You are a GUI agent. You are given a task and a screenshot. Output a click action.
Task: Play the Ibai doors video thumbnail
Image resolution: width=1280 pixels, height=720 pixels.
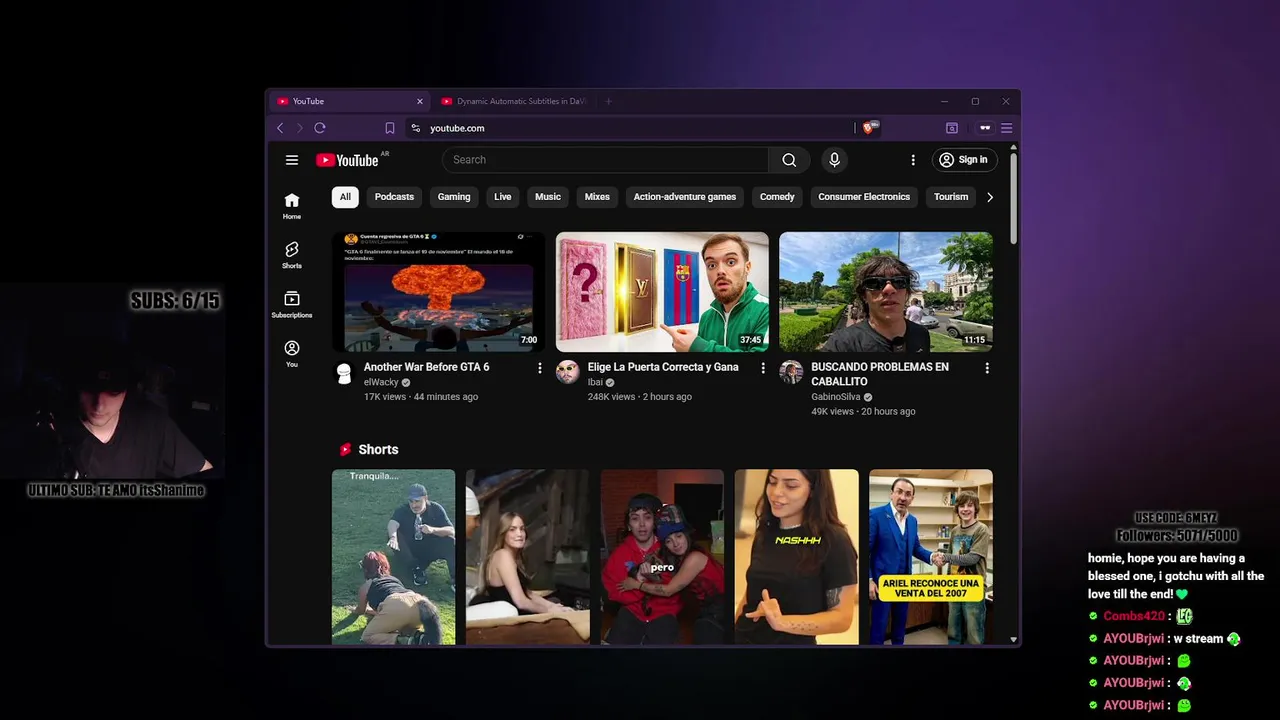(662, 292)
